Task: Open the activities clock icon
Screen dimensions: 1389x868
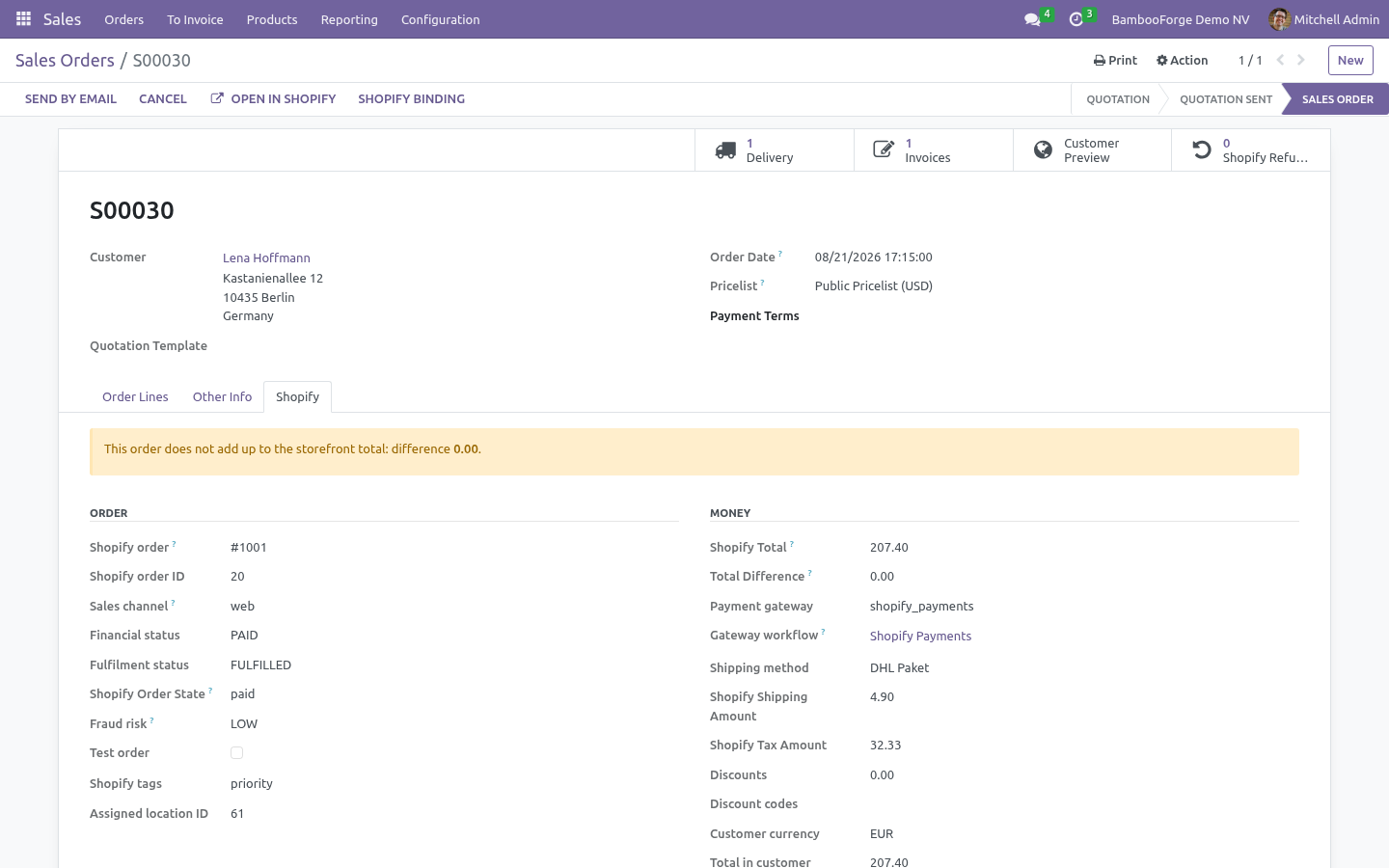Action: [x=1076, y=19]
